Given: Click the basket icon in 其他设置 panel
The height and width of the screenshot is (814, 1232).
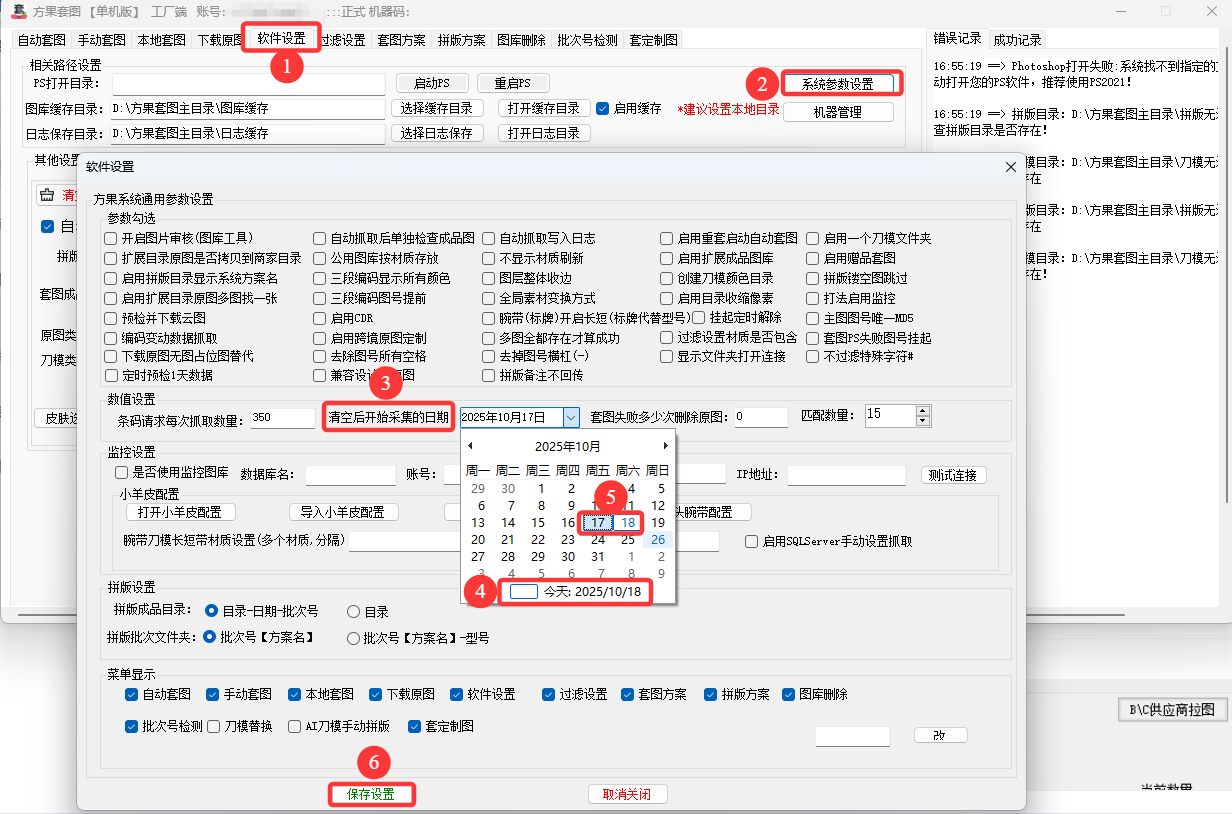Looking at the screenshot, I should [x=46, y=195].
